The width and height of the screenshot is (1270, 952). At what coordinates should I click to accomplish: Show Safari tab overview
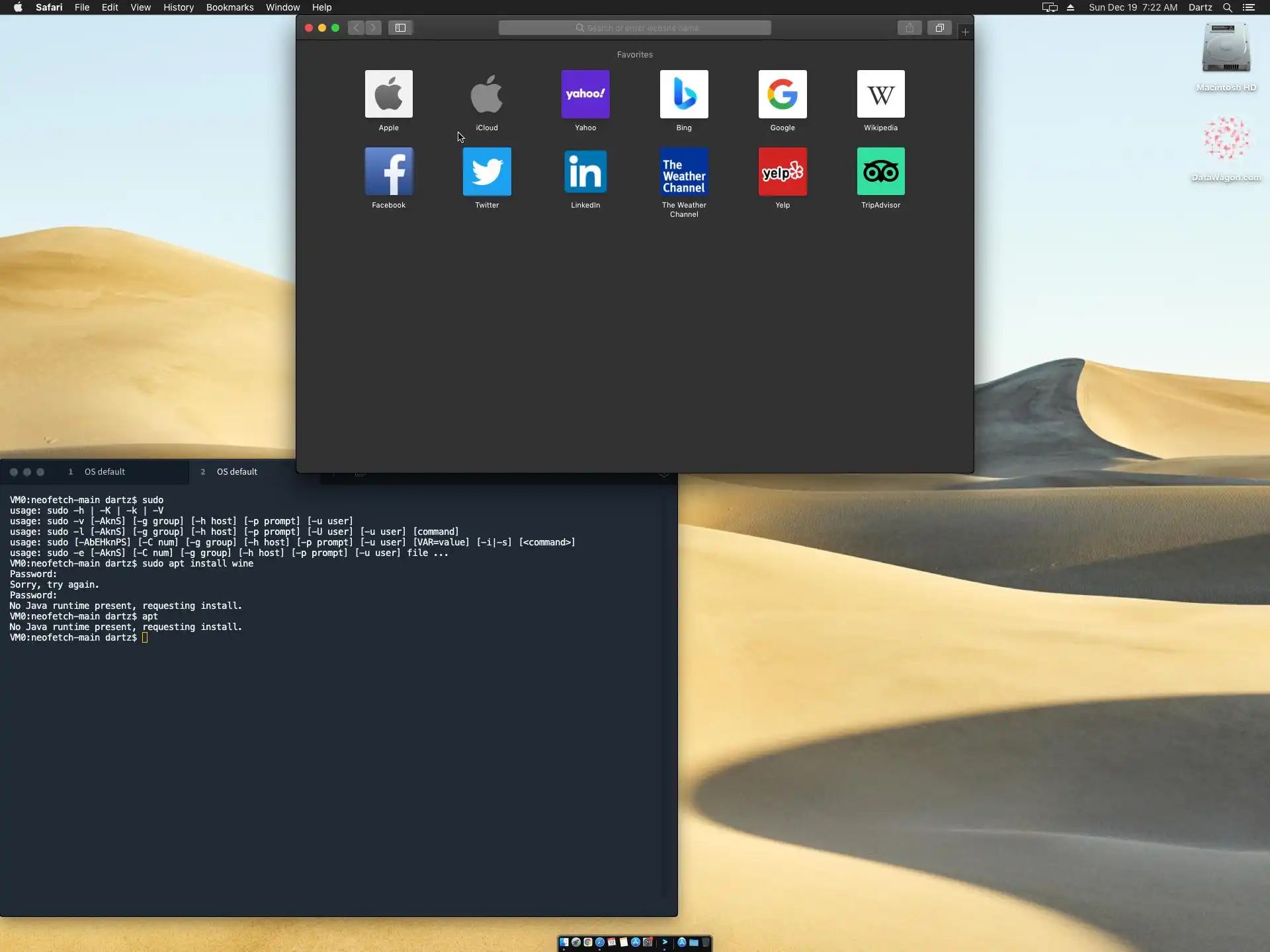(939, 28)
